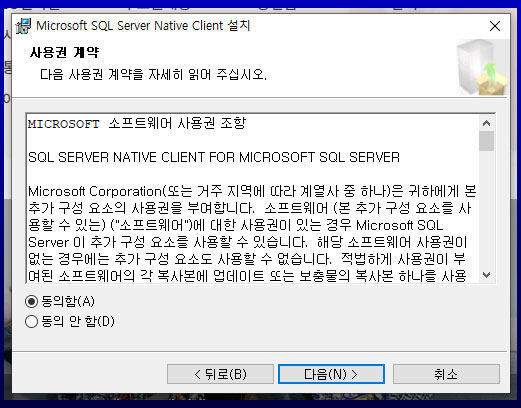Screen dimensions: 521x408
Task: Click the installer icon in the title bar
Action: click(23, 26)
